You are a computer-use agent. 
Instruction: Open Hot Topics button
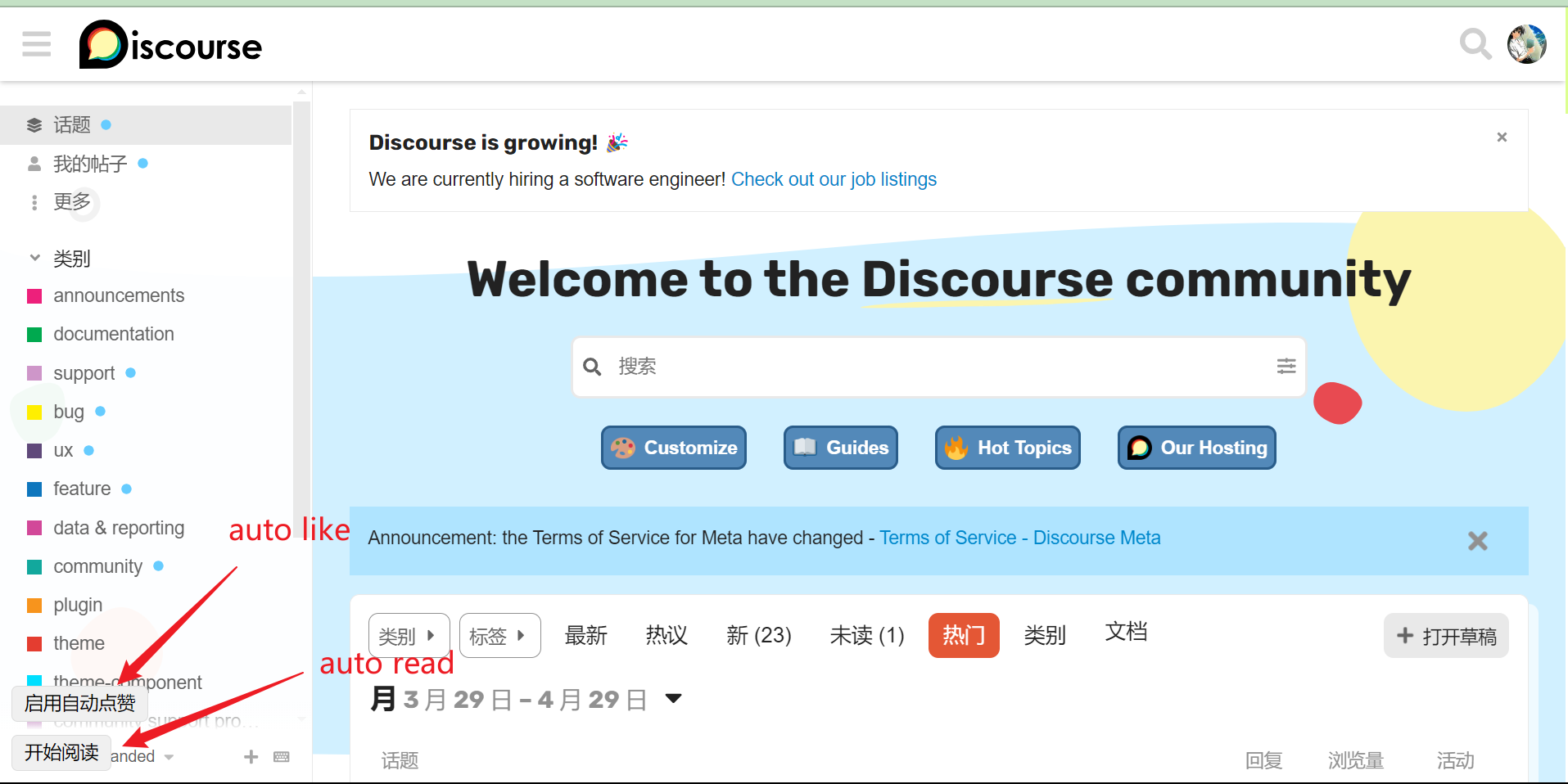click(x=1008, y=448)
